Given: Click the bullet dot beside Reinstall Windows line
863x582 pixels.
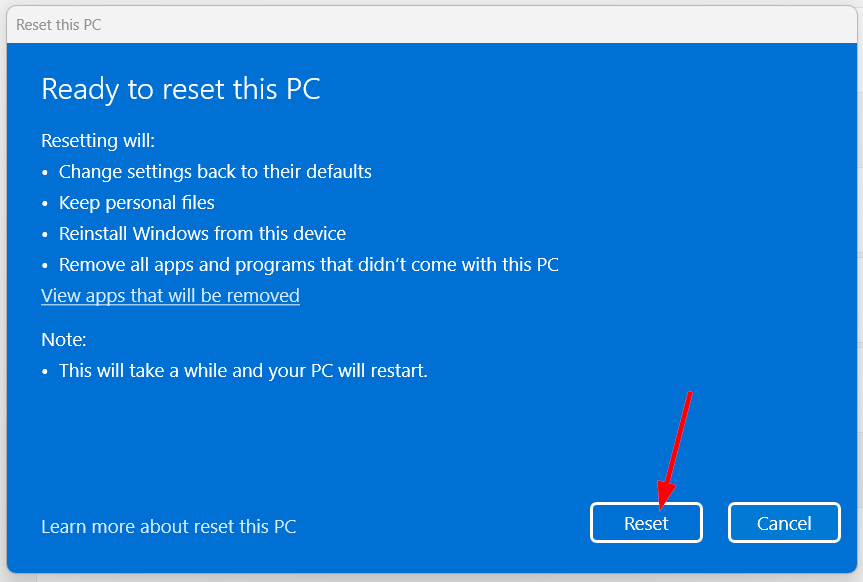Looking at the screenshot, I should tap(45, 235).
